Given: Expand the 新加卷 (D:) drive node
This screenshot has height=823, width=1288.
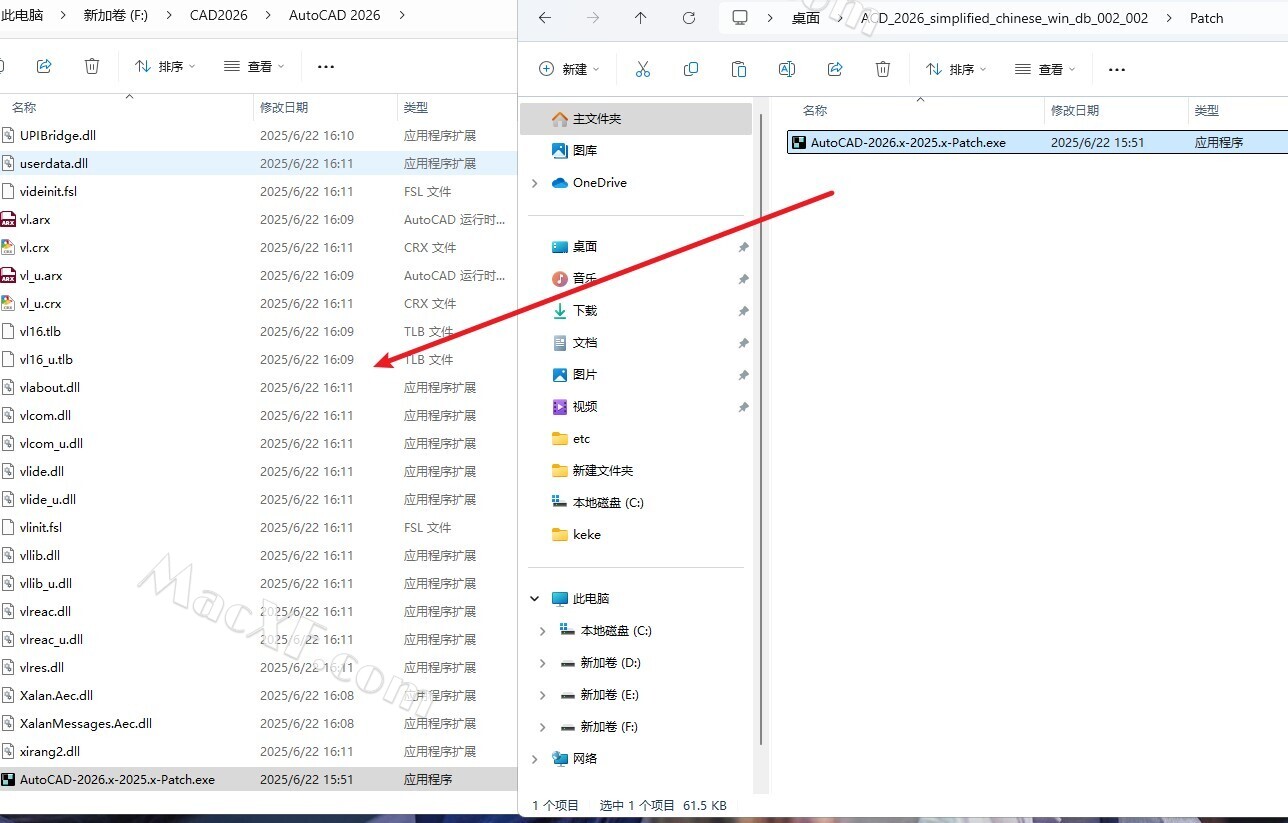Looking at the screenshot, I should point(543,663).
